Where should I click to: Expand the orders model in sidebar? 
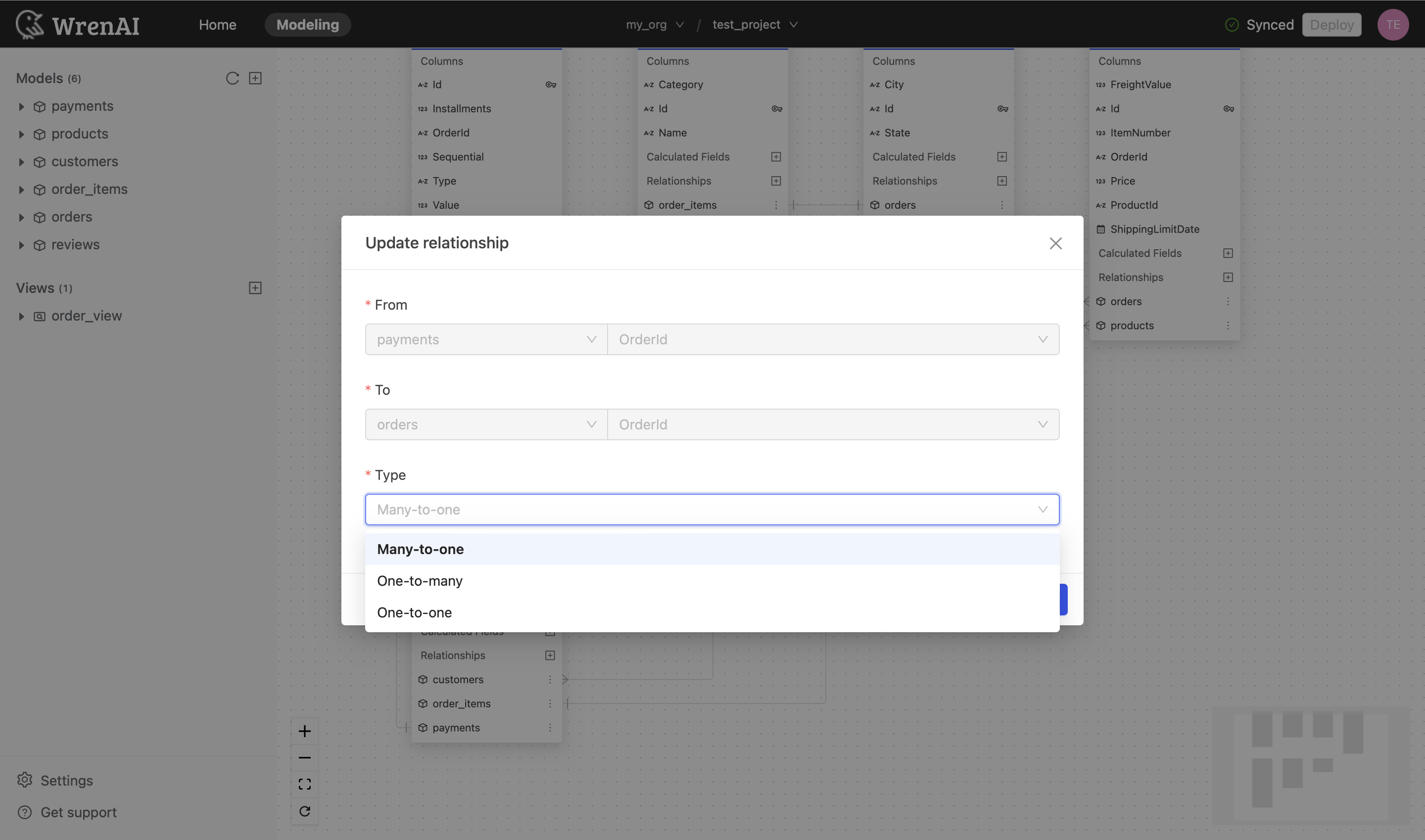click(x=21, y=217)
